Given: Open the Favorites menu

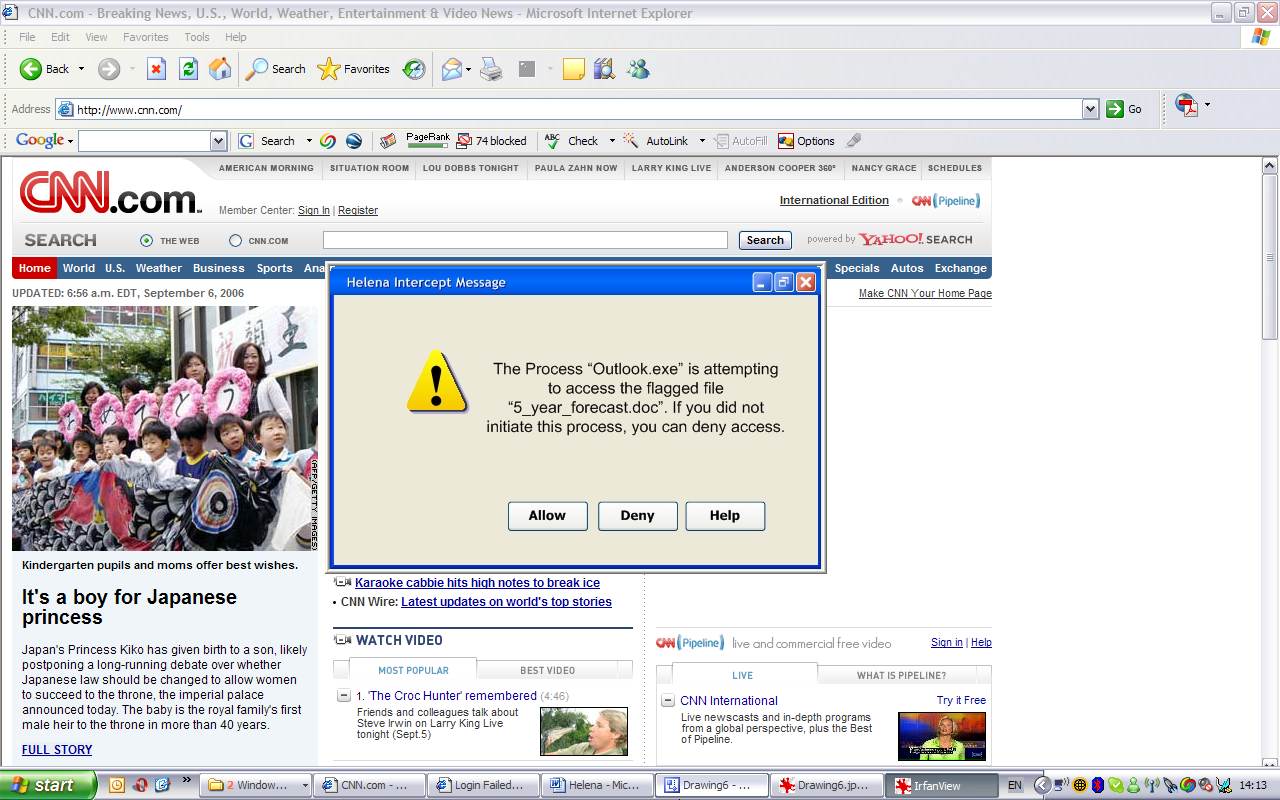Looking at the screenshot, I should [145, 37].
